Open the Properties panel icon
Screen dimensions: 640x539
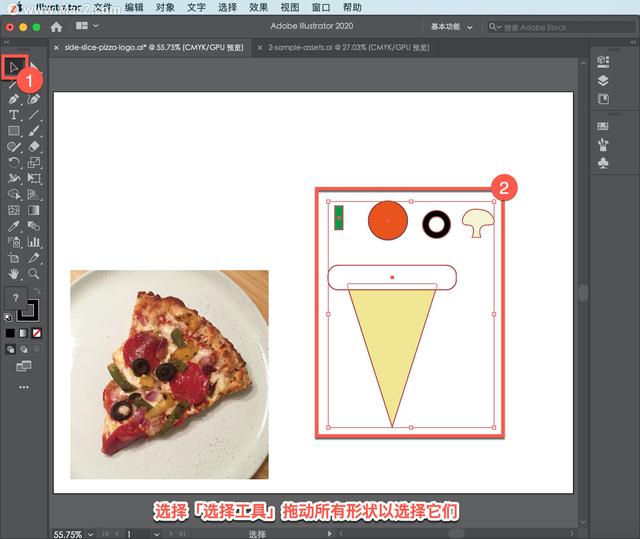pyautogui.click(x=603, y=62)
